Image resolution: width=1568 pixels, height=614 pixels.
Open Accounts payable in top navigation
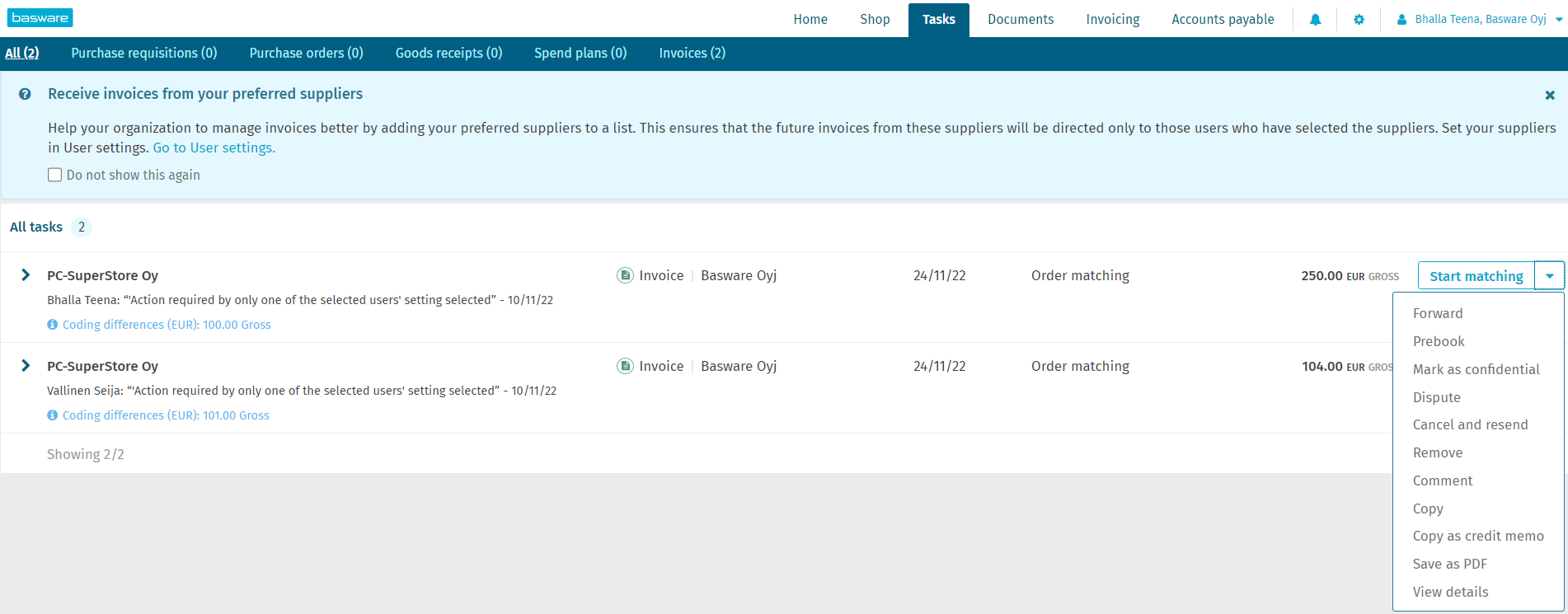(1222, 19)
